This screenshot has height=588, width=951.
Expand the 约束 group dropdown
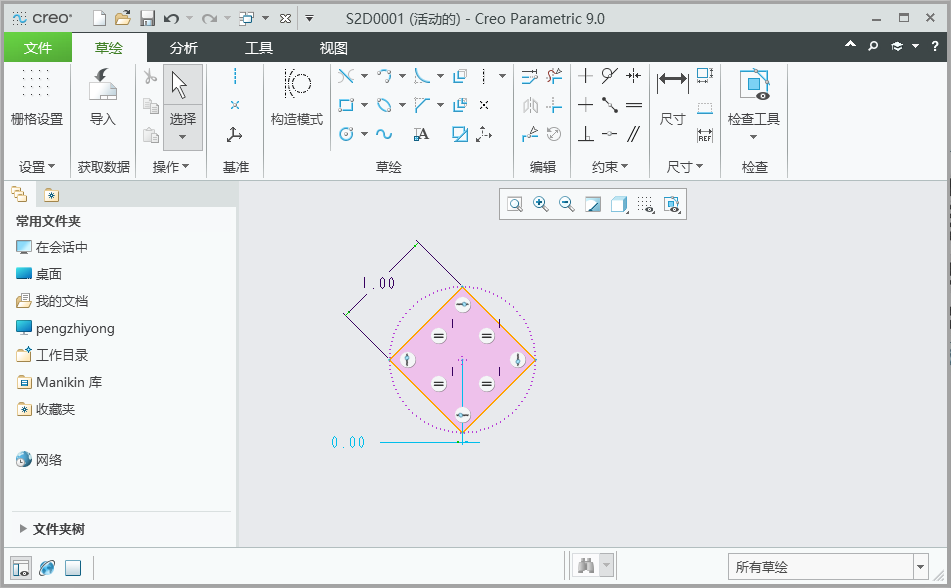click(x=610, y=167)
